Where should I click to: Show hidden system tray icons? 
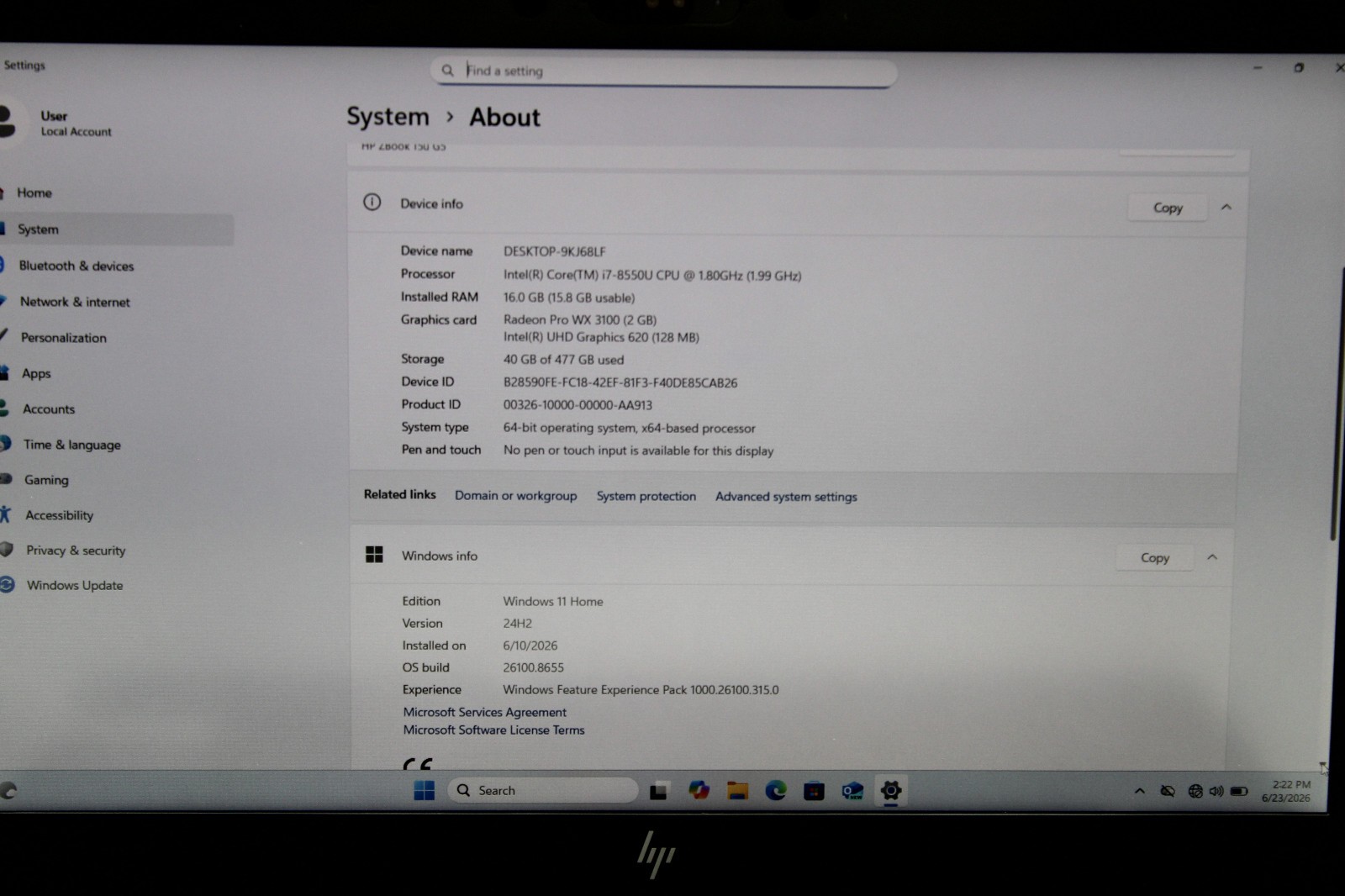[1139, 791]
